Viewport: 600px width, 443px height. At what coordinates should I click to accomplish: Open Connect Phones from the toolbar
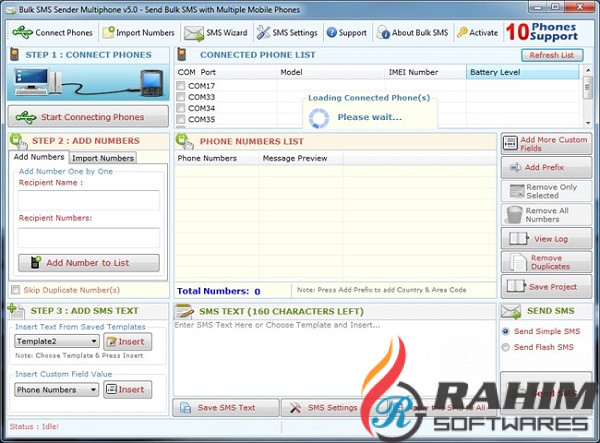tap(52, 33)
